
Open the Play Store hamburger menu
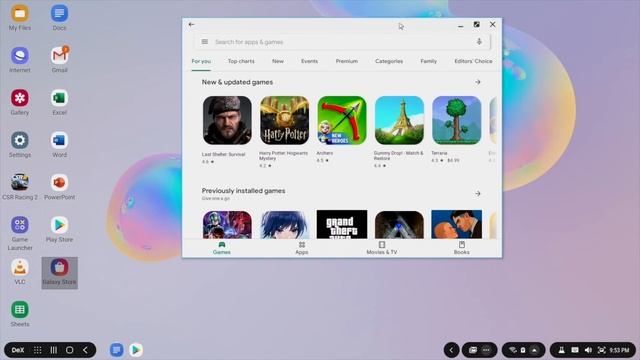(204, 42)
